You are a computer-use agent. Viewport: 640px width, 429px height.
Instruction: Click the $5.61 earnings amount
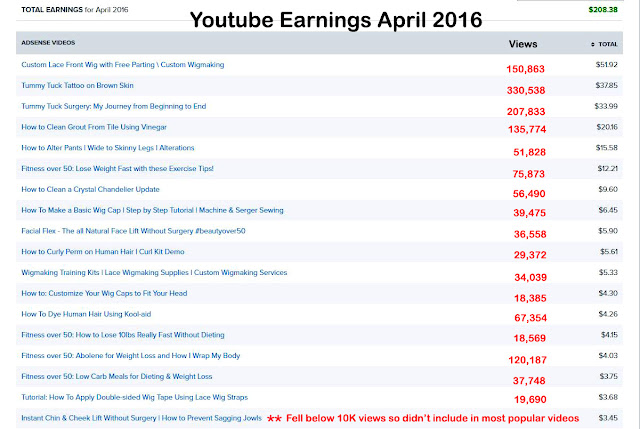609,252
